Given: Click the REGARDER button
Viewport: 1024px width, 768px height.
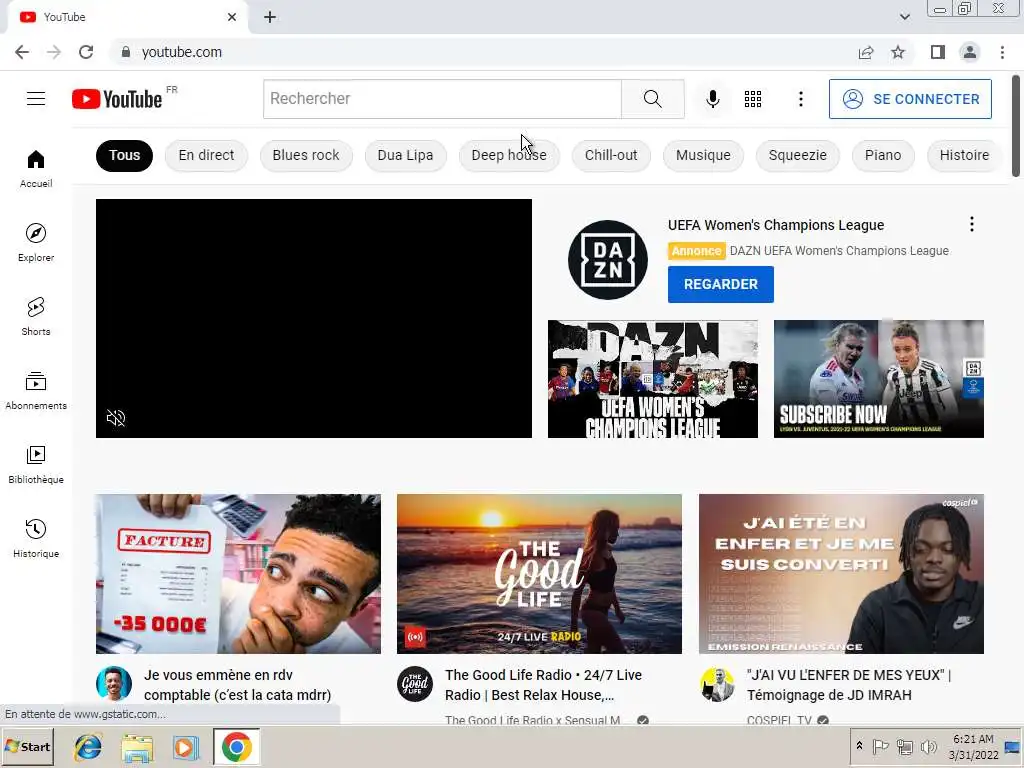Looking at the screenshot, I should pos(720,284).
